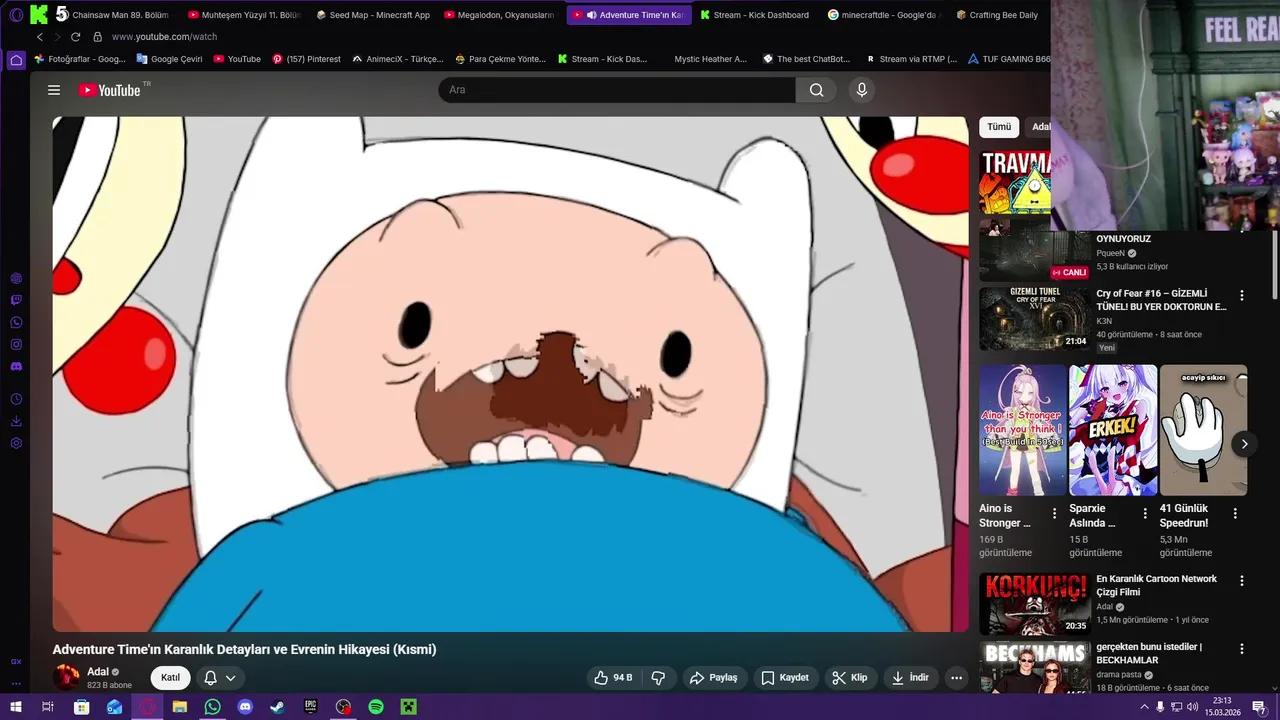
Task: Open the Adal channel avatar
Action: point(67,677)
